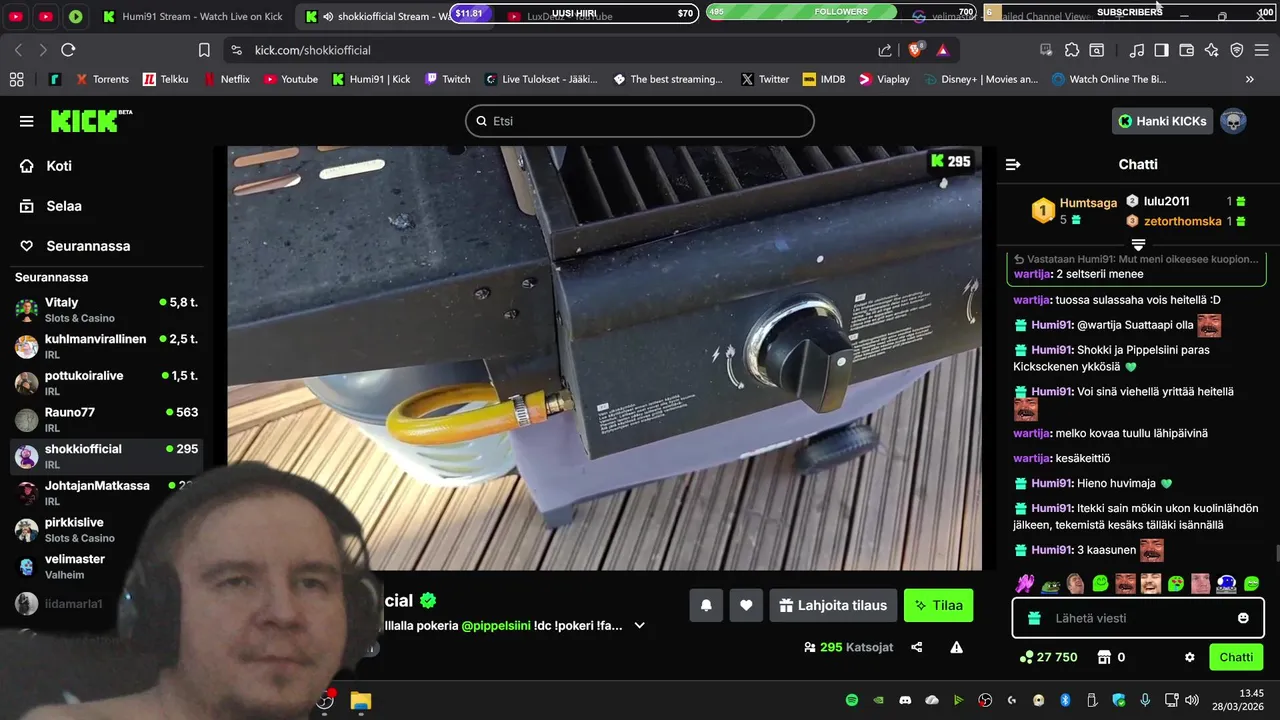
Task: Open the skull profile avatar menu
Action: pos(1233,121)
